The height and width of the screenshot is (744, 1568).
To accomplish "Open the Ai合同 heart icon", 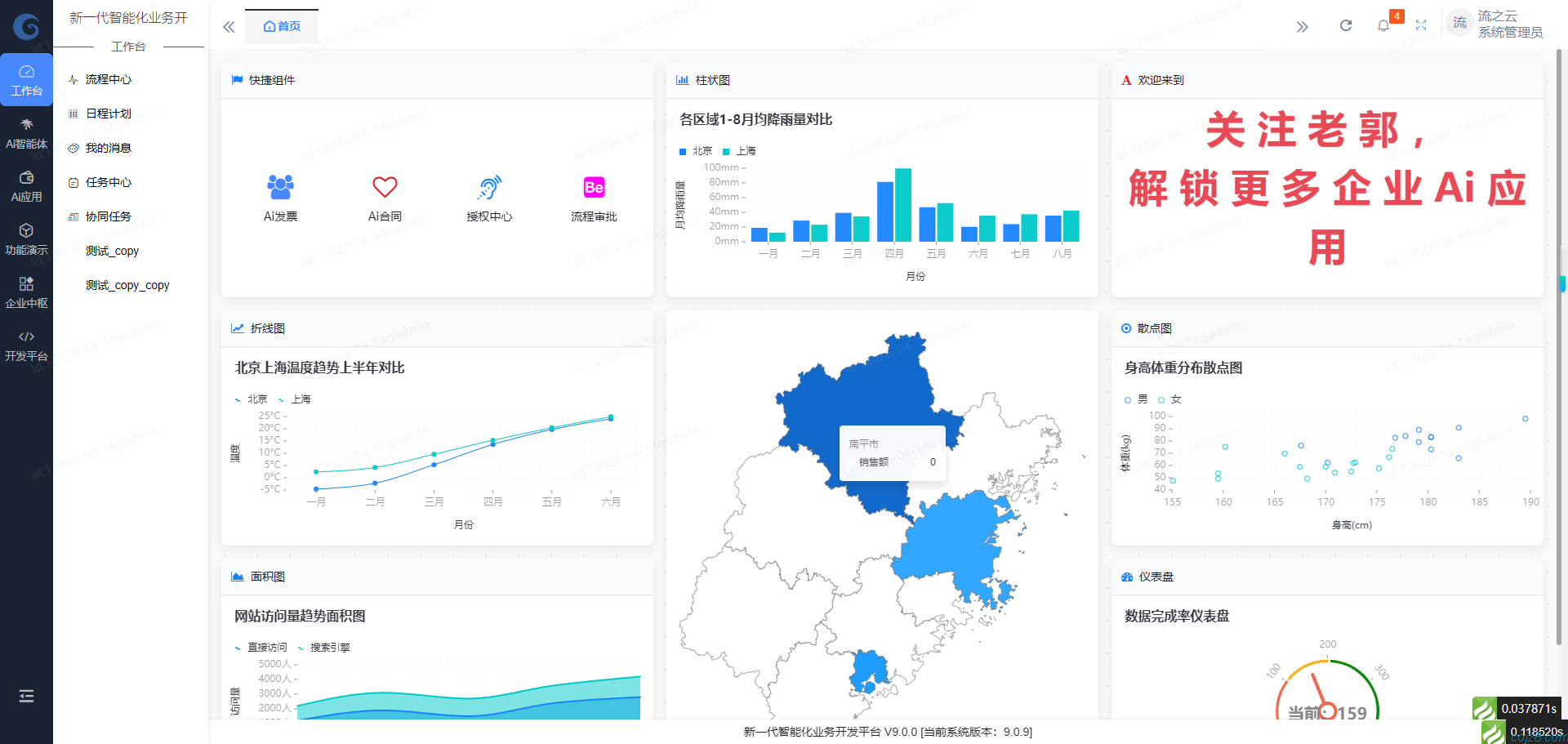I will pyautogui.click(x=385, y=187).
